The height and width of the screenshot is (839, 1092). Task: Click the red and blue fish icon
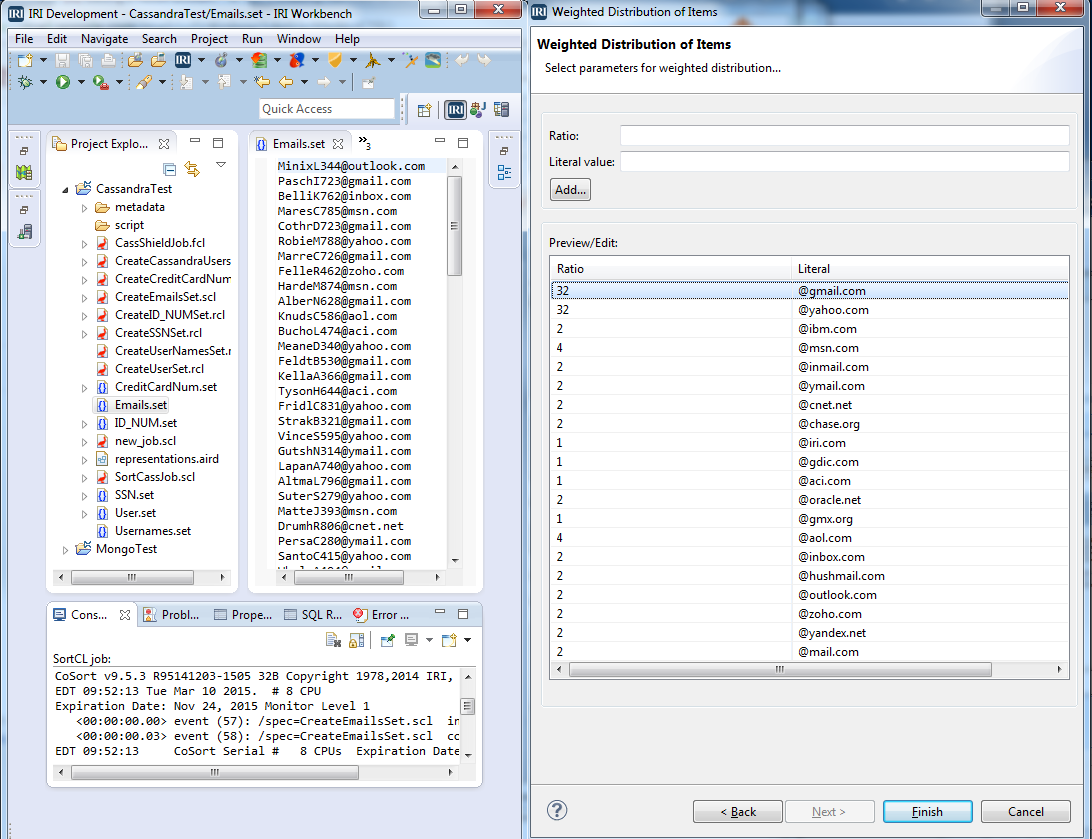pyautogui.click(x=297, y=61)
